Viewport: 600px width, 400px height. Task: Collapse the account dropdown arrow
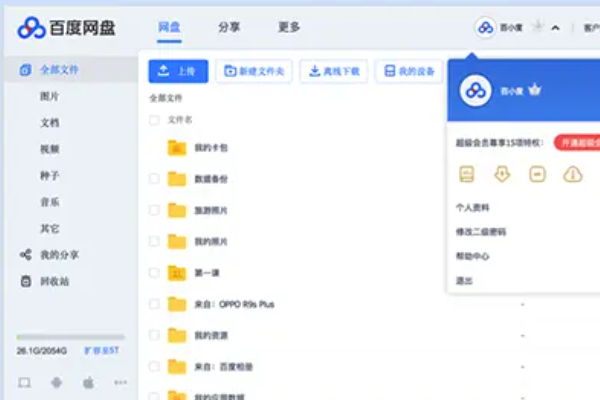click(x=556, y=28)
